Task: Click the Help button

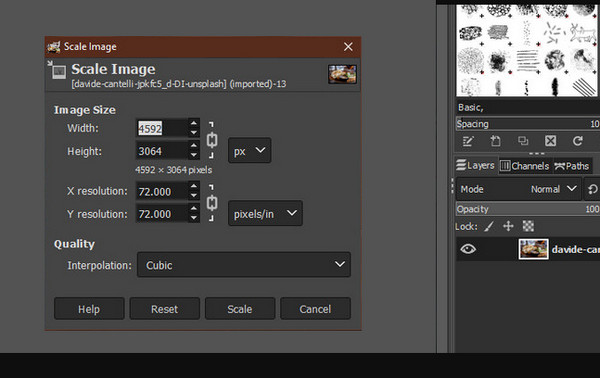Action: click(89, 308)
